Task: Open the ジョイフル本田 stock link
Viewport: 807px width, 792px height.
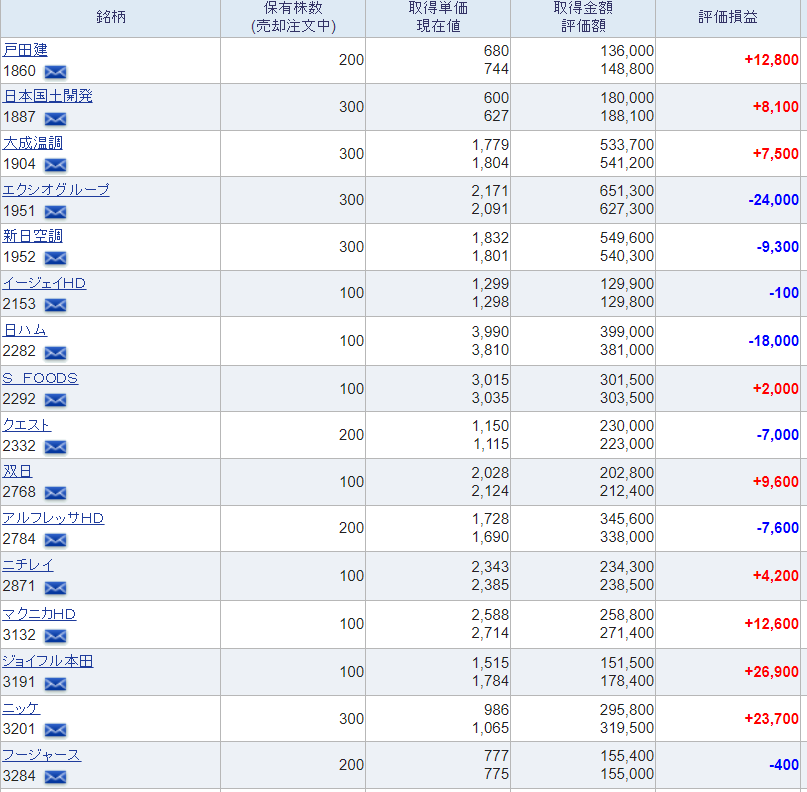Action: pos(47,661)
